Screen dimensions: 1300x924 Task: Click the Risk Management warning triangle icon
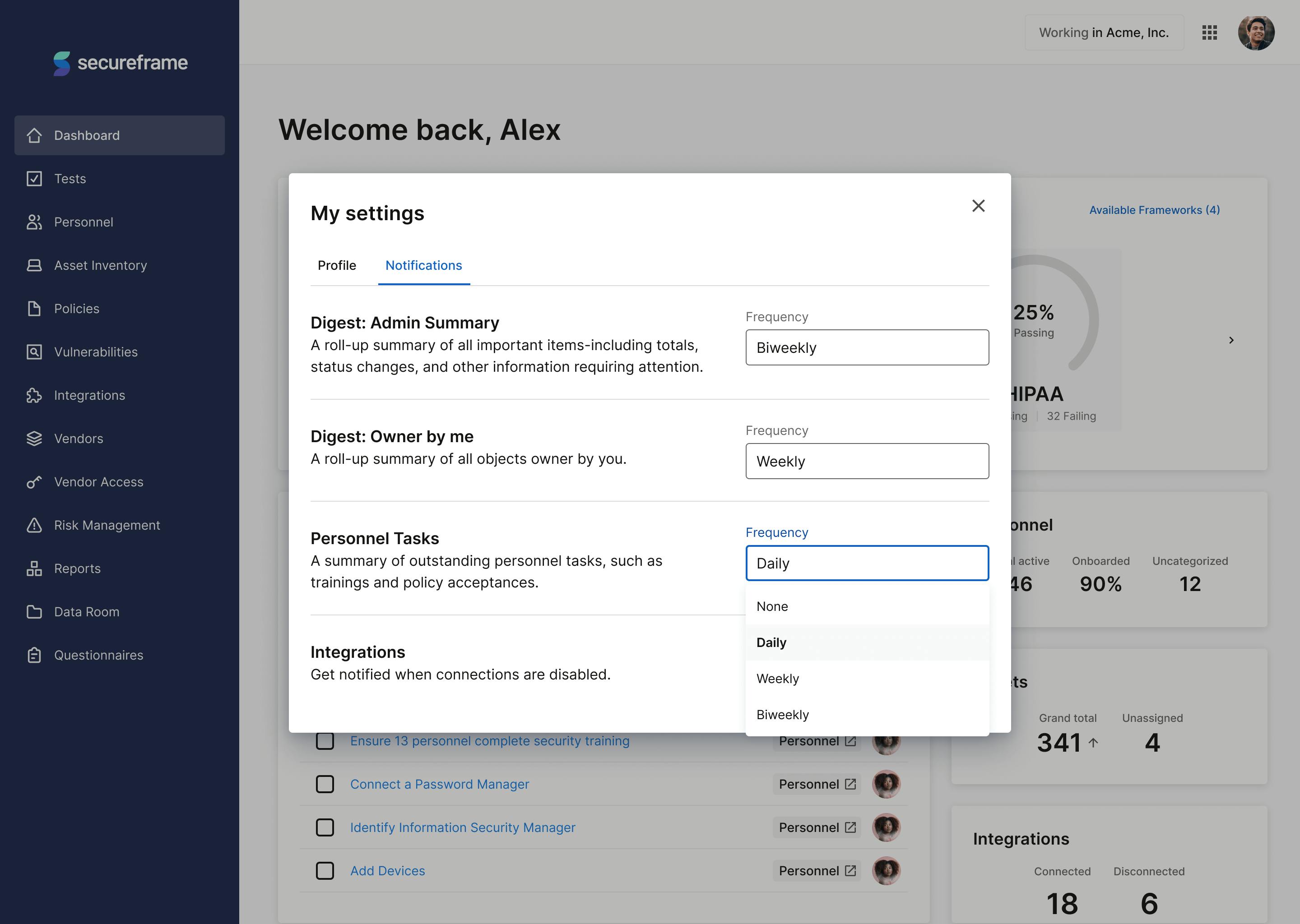[x=34, y=525]
